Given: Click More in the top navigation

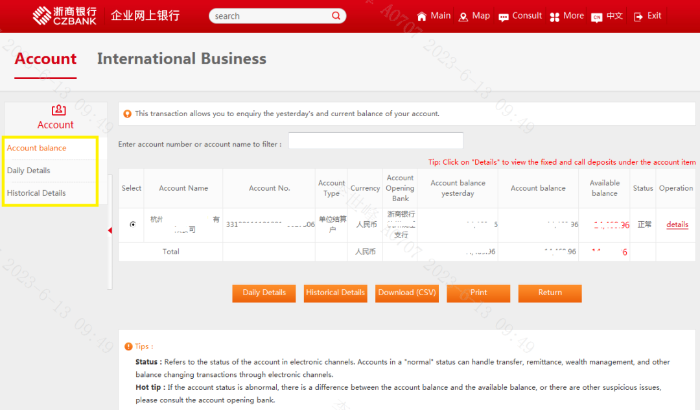Looking at the screenshot, I should 573,16.
